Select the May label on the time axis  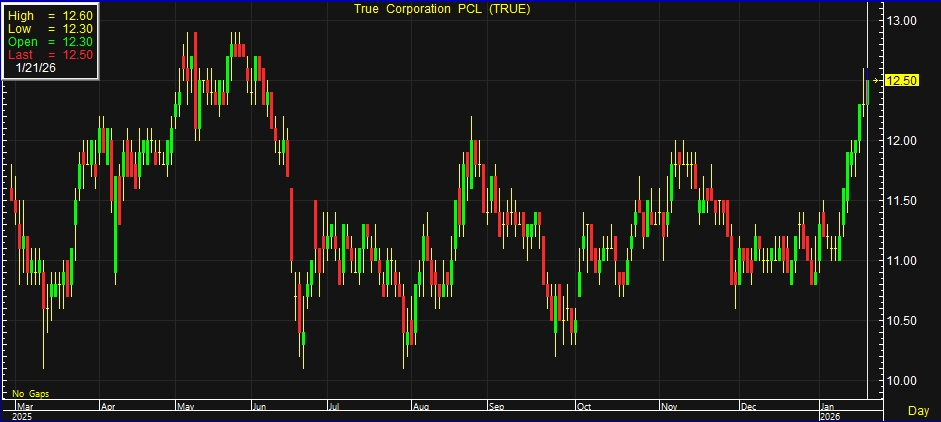click(186, 407)
